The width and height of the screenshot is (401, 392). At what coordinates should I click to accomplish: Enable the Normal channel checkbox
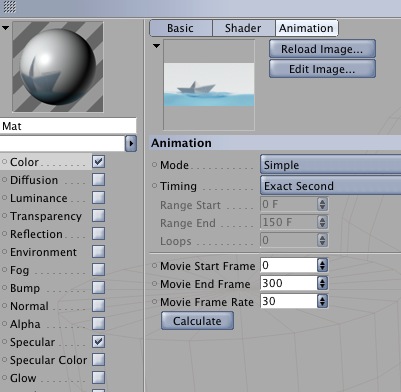[x=99, y=306]
